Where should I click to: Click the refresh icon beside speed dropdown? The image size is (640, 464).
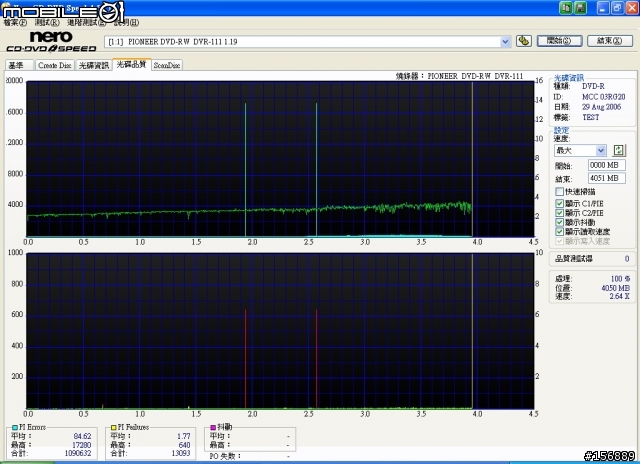click(619, 150)
